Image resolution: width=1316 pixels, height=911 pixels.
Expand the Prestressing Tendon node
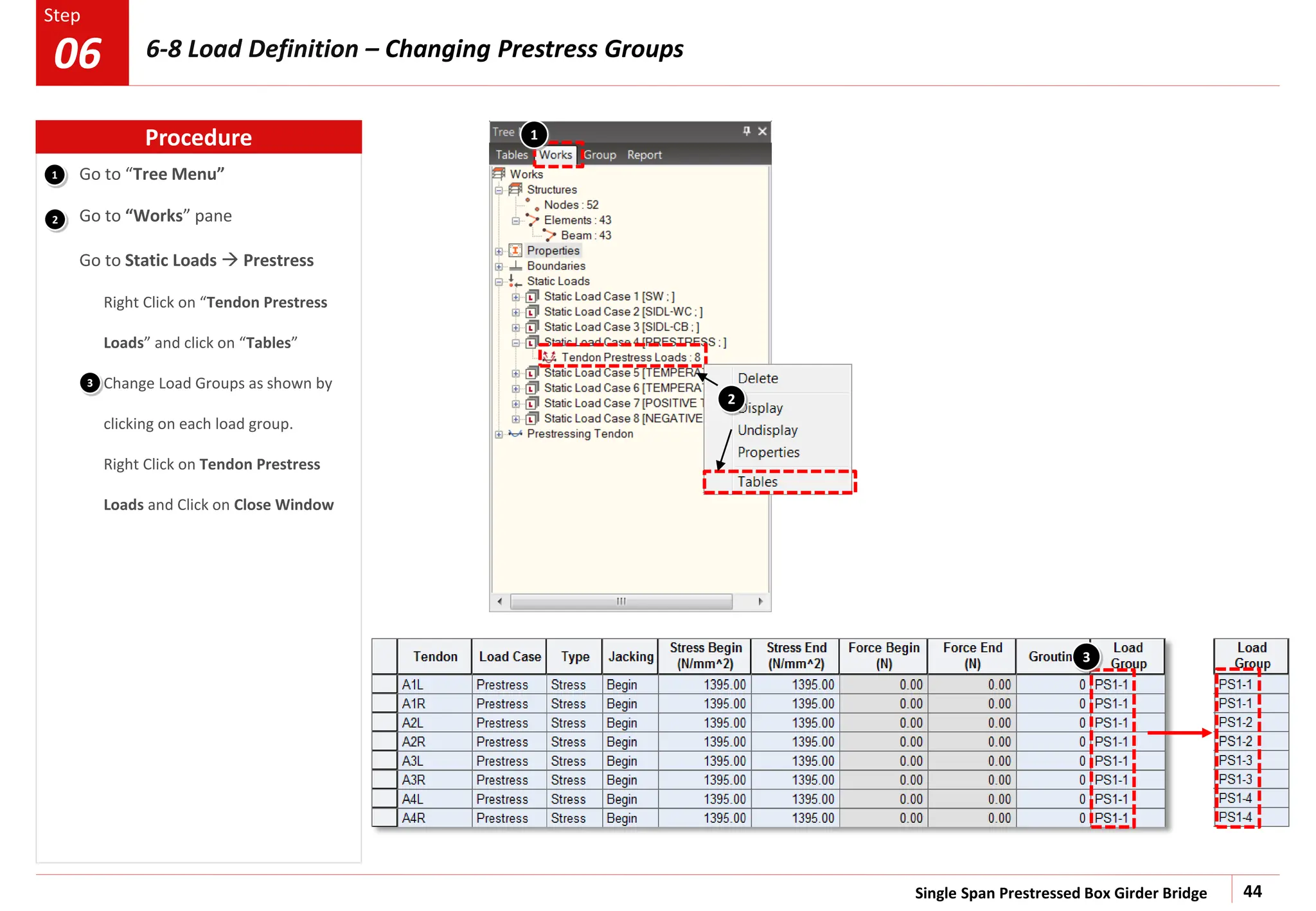(x=499, y=434)
